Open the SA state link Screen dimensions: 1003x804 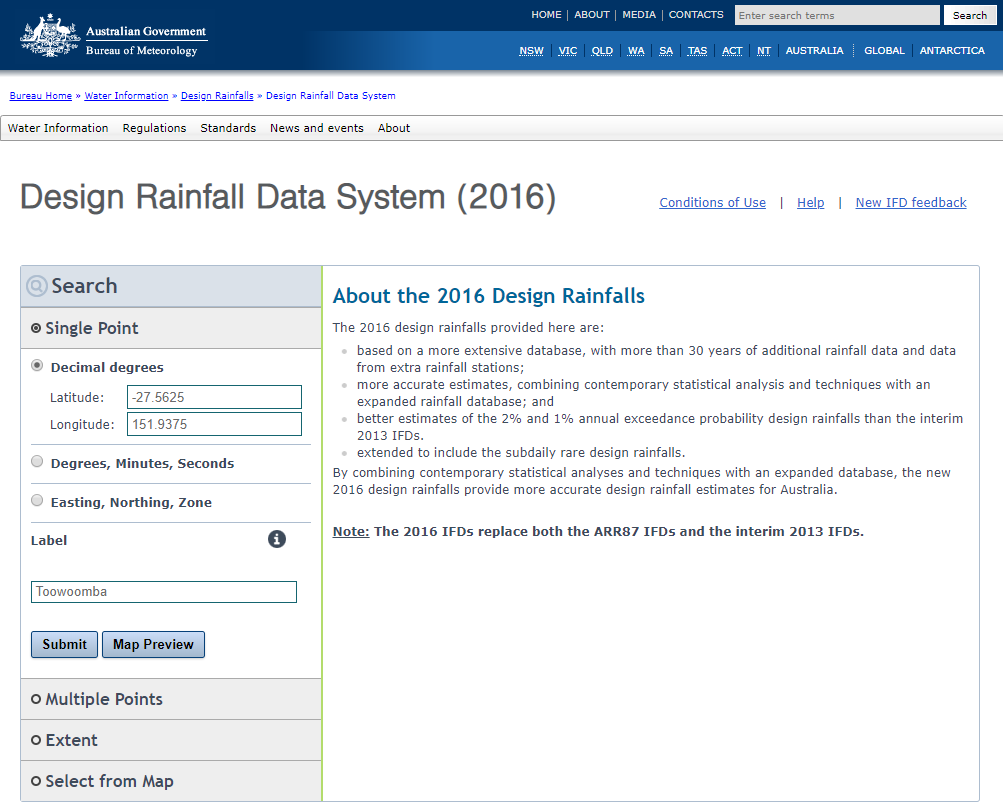666,51
